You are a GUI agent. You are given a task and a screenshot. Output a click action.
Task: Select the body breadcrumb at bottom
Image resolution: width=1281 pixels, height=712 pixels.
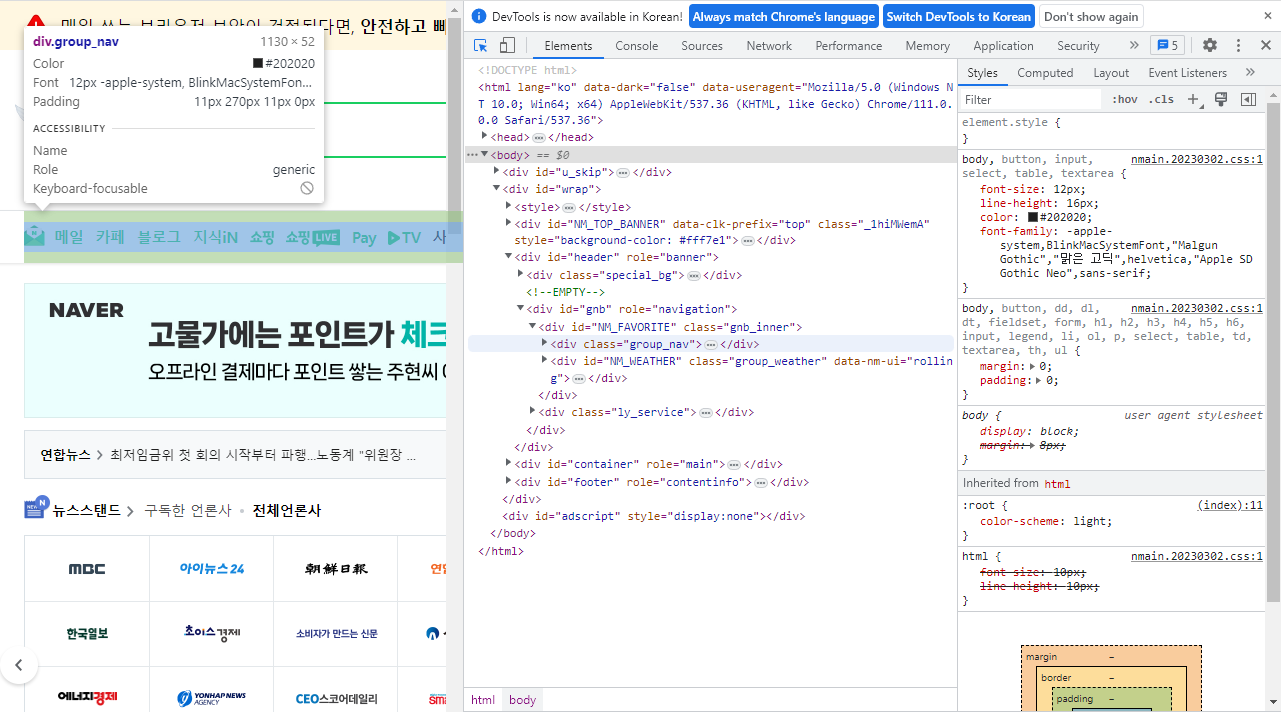click(x=522, y=700)
